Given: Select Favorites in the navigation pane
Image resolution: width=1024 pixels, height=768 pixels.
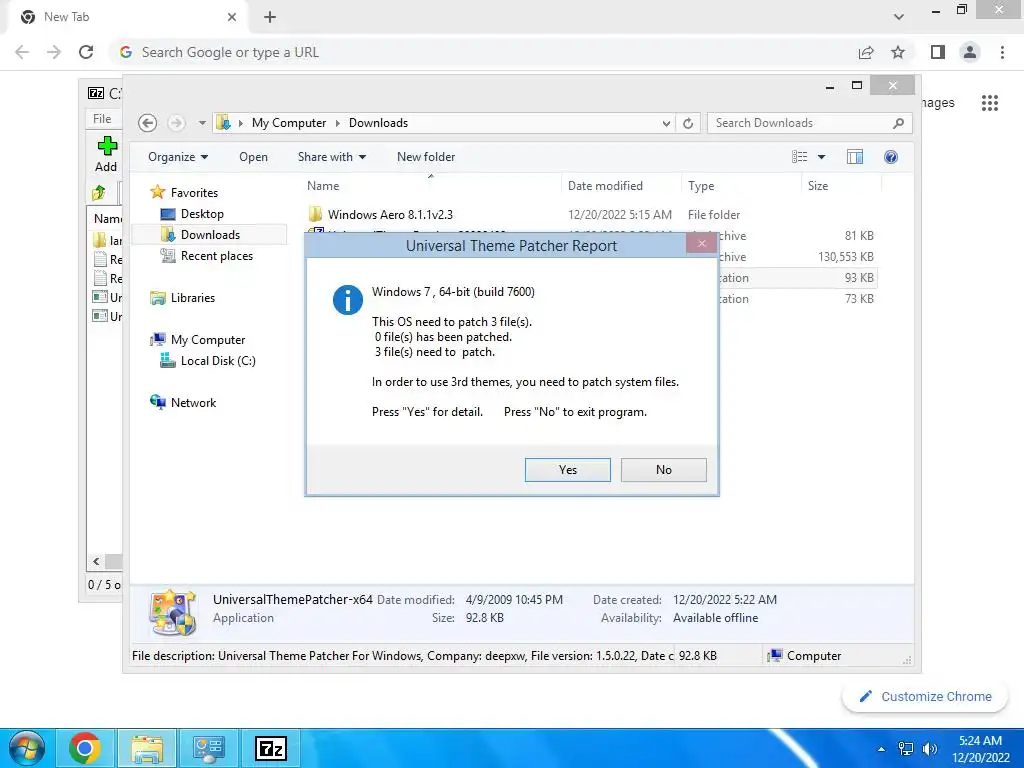Looking at the screenshot, I should point(194,193).
